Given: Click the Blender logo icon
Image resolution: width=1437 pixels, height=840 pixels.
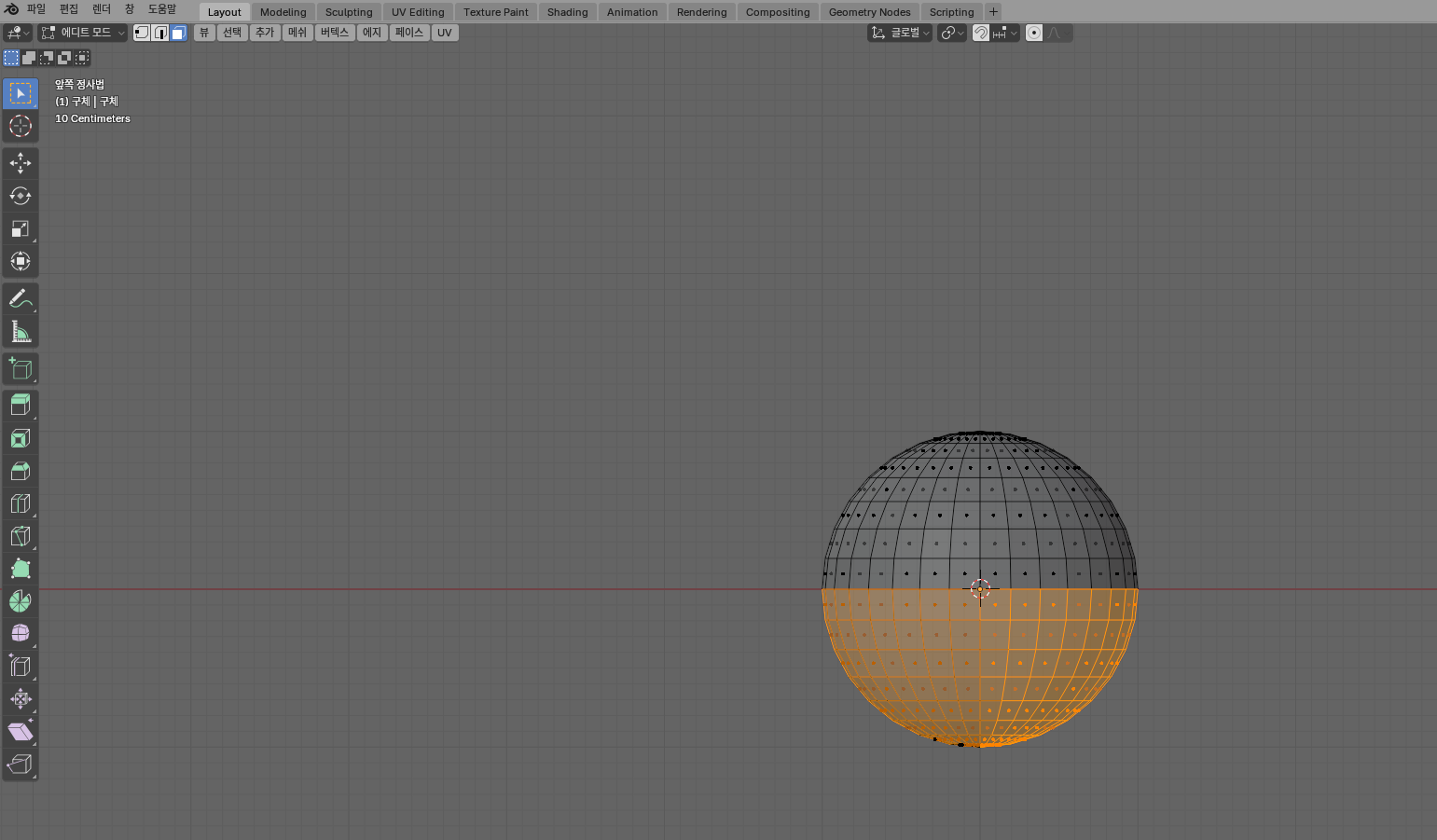Looking at the screenshot, I should (11, 9).
